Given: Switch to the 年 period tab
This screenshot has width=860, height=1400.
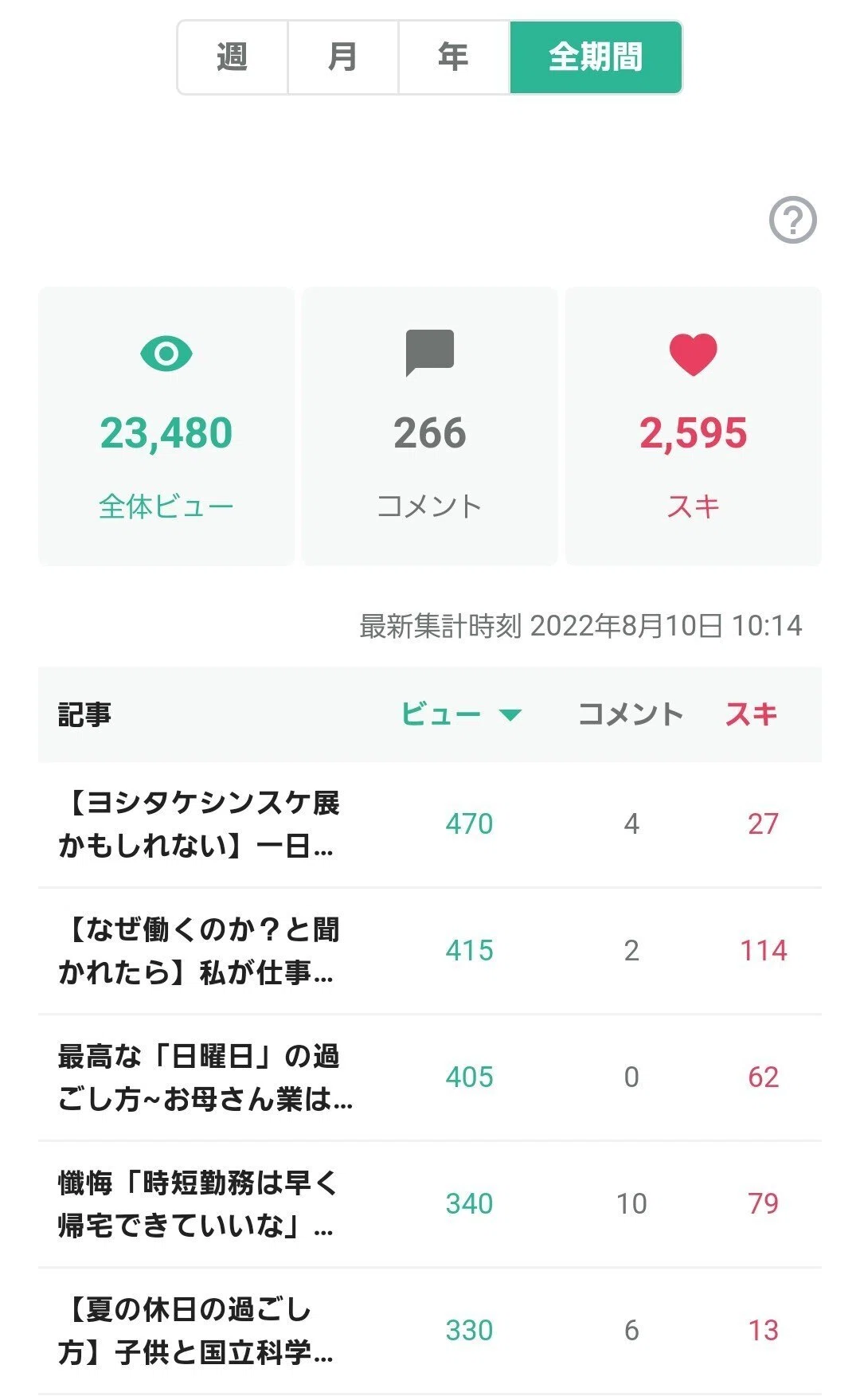Looking at the screenshot, I should tap(454, 57).
